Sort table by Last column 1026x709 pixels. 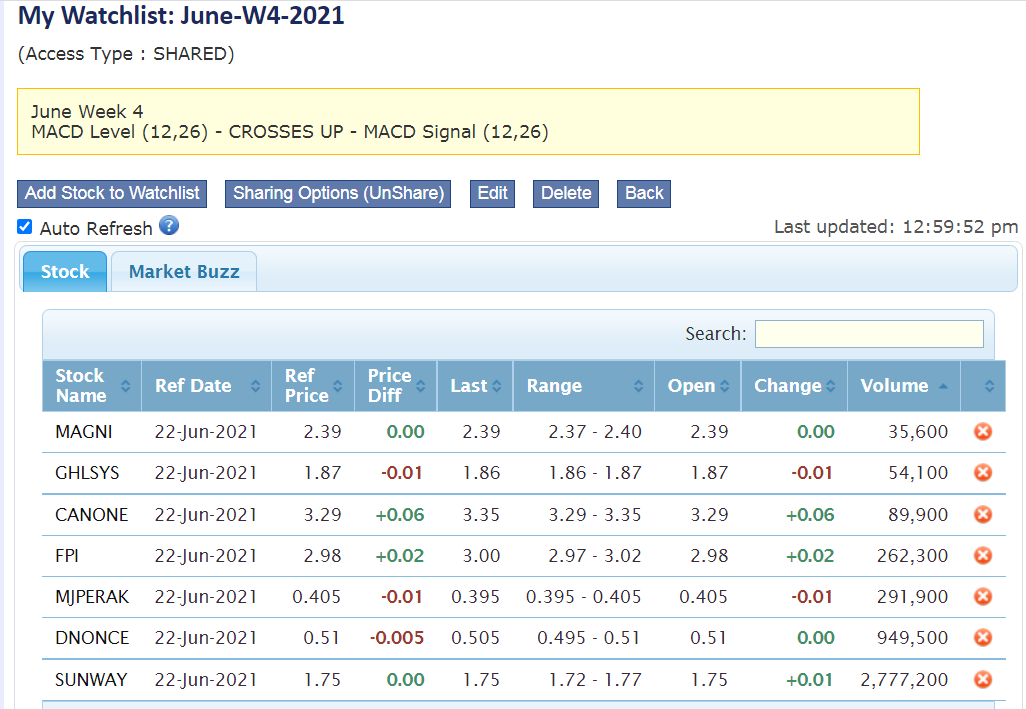point(475,386)
